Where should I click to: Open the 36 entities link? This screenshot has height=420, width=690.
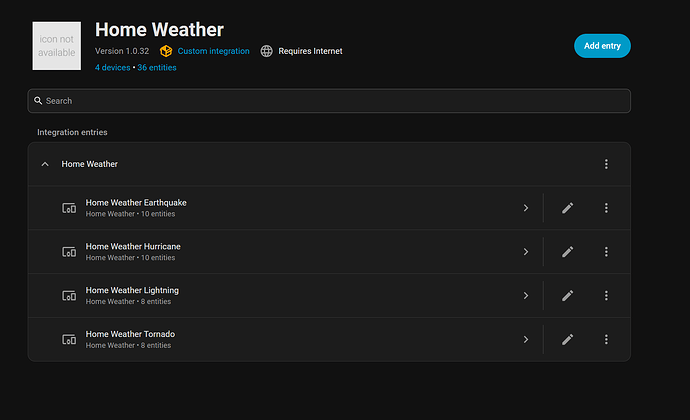157,68
